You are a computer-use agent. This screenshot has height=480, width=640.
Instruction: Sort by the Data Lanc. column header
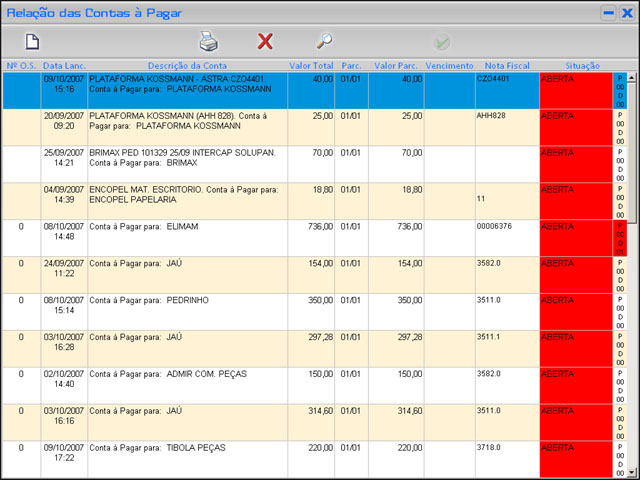click(x=64, y=65)
